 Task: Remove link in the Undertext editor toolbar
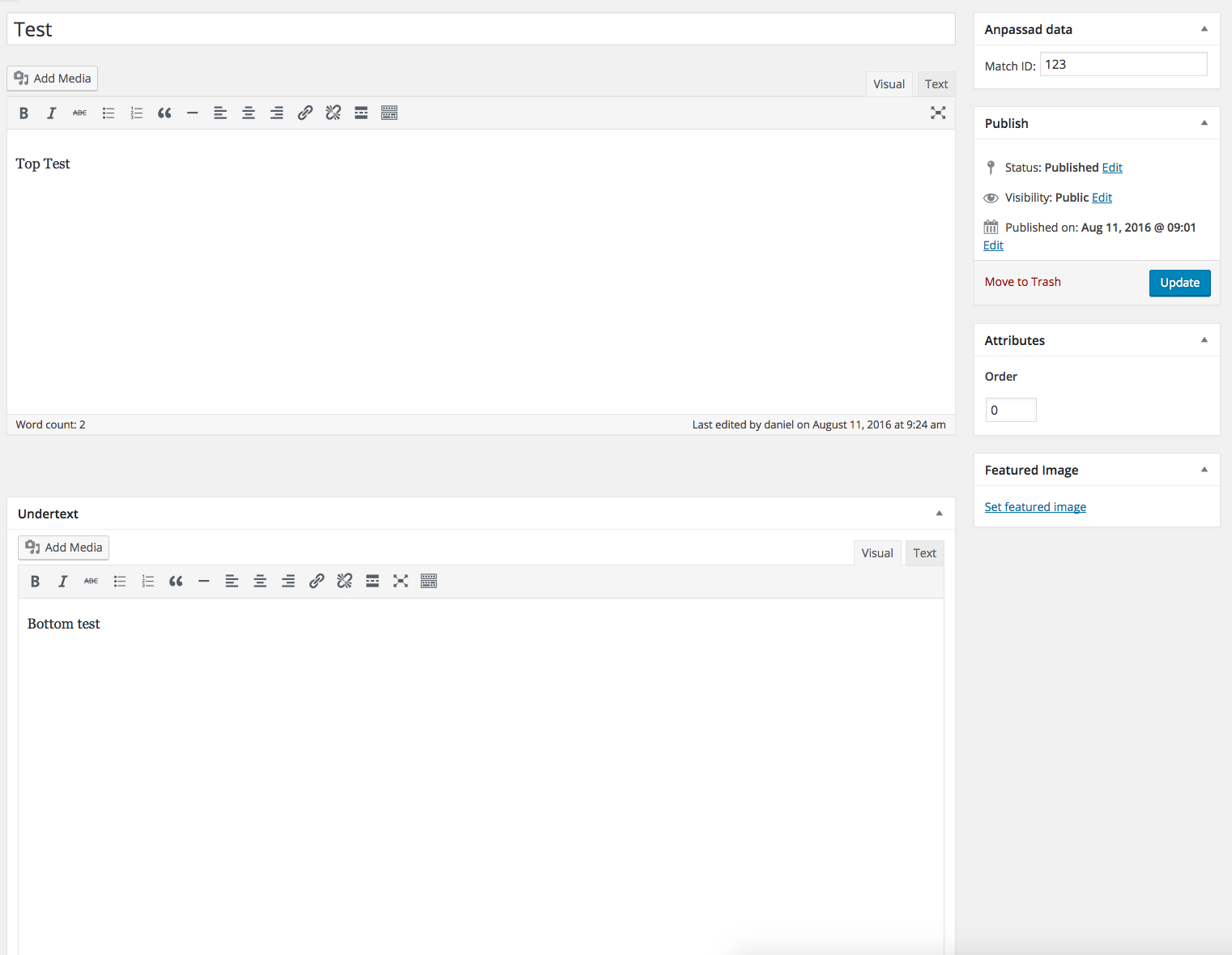344,582
